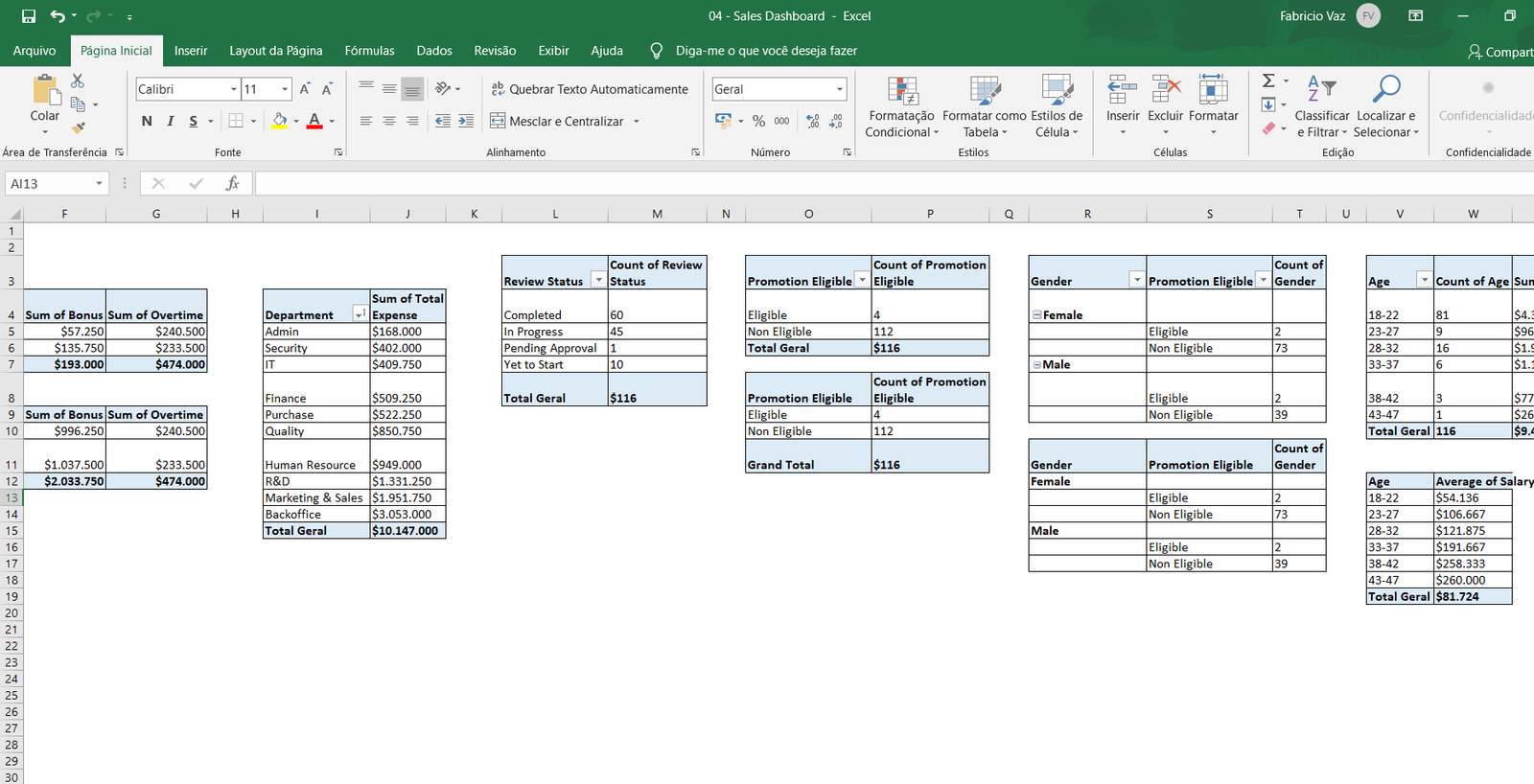Screen dimensions: 1534x784
Task: Increase font size with large A
Action: click(305, 89)
